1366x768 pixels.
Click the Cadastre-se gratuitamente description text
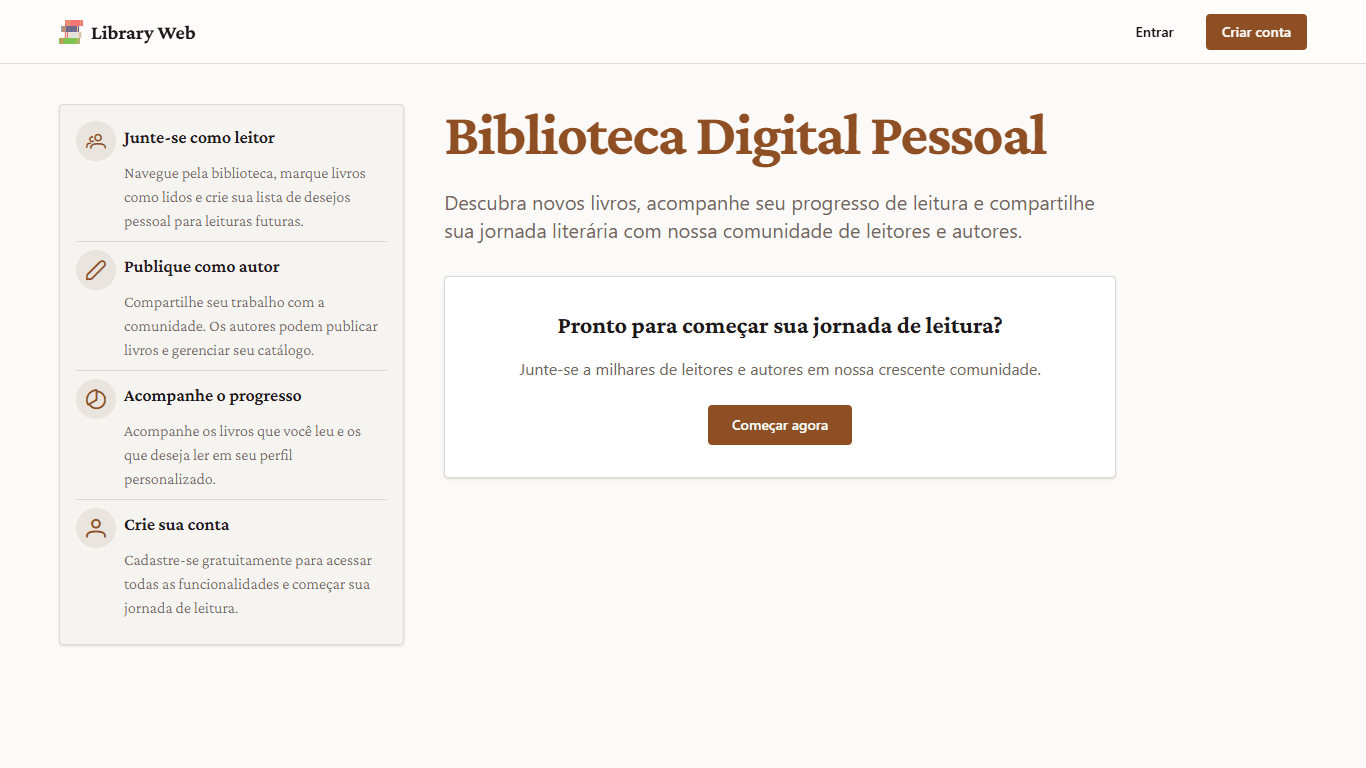[247, 584]
